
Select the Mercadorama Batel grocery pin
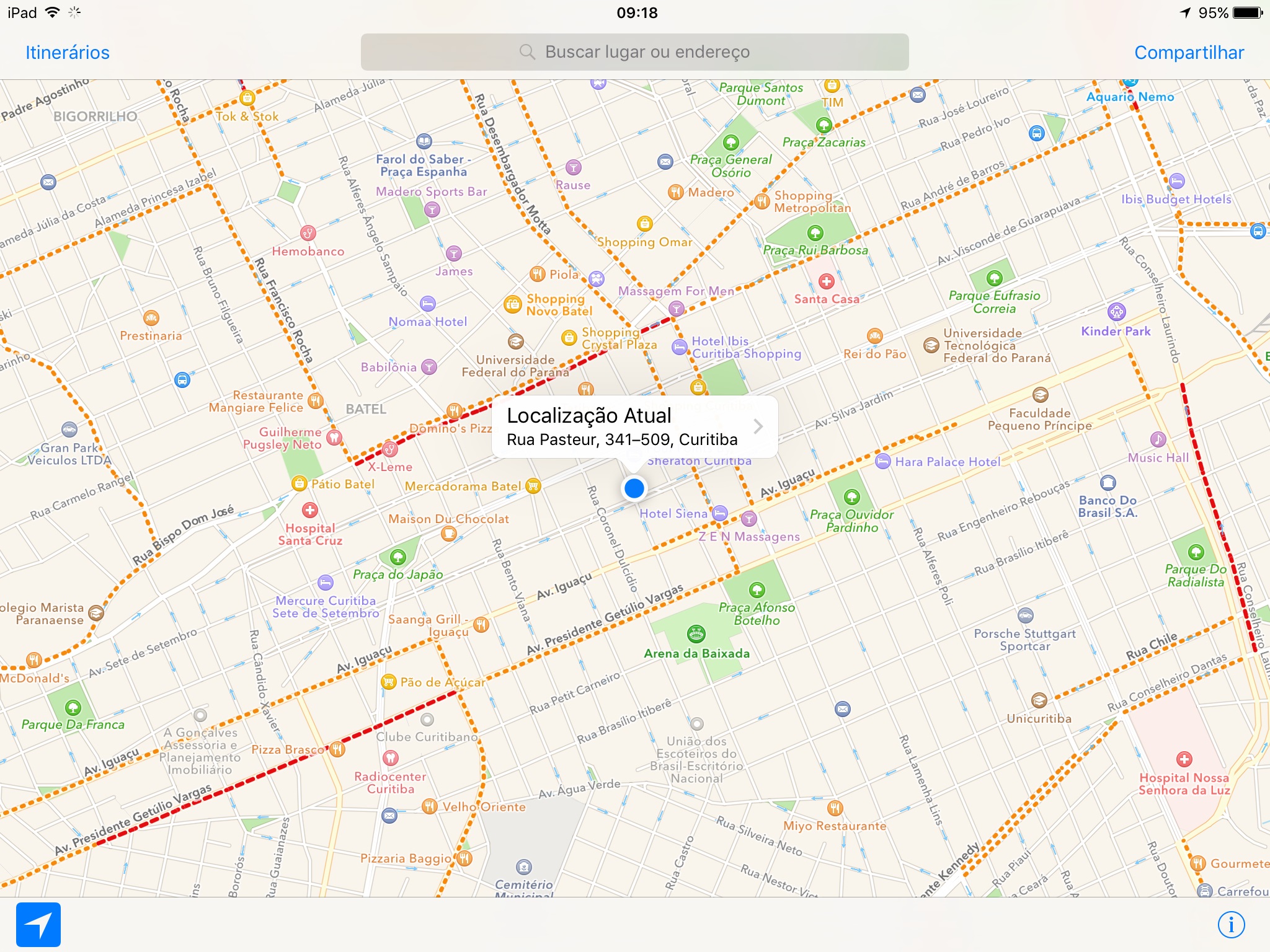tap(533, 486)
